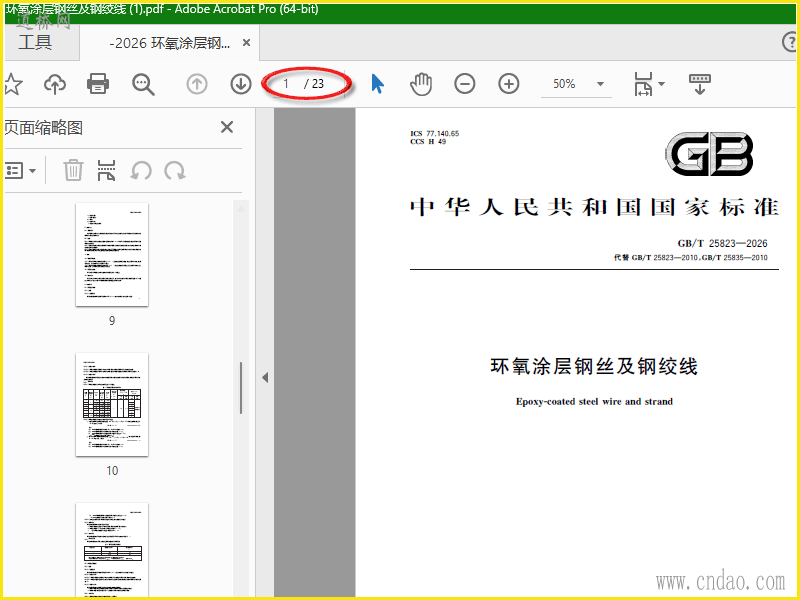Click the GB/T 25823—2026 standard number
Image resolution: width=800 pixels, height=600 pixels.
(722, 243)
